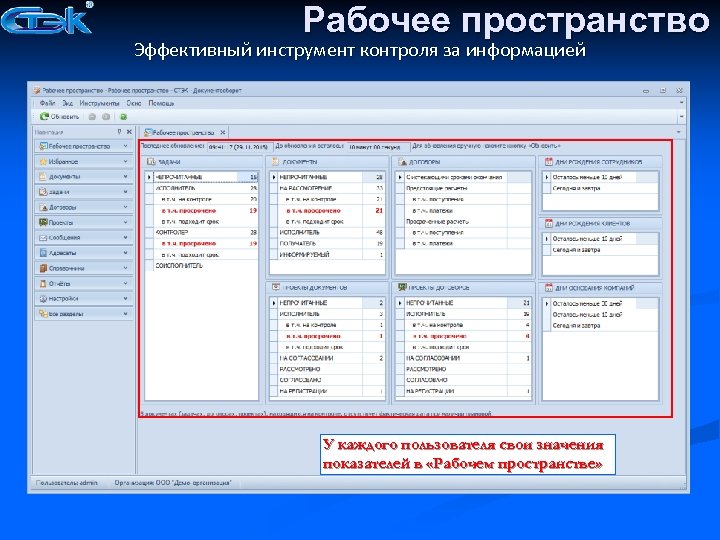Open the menu bar overflow arrow at right
The image size is (720, 540).
coord(681,103)
